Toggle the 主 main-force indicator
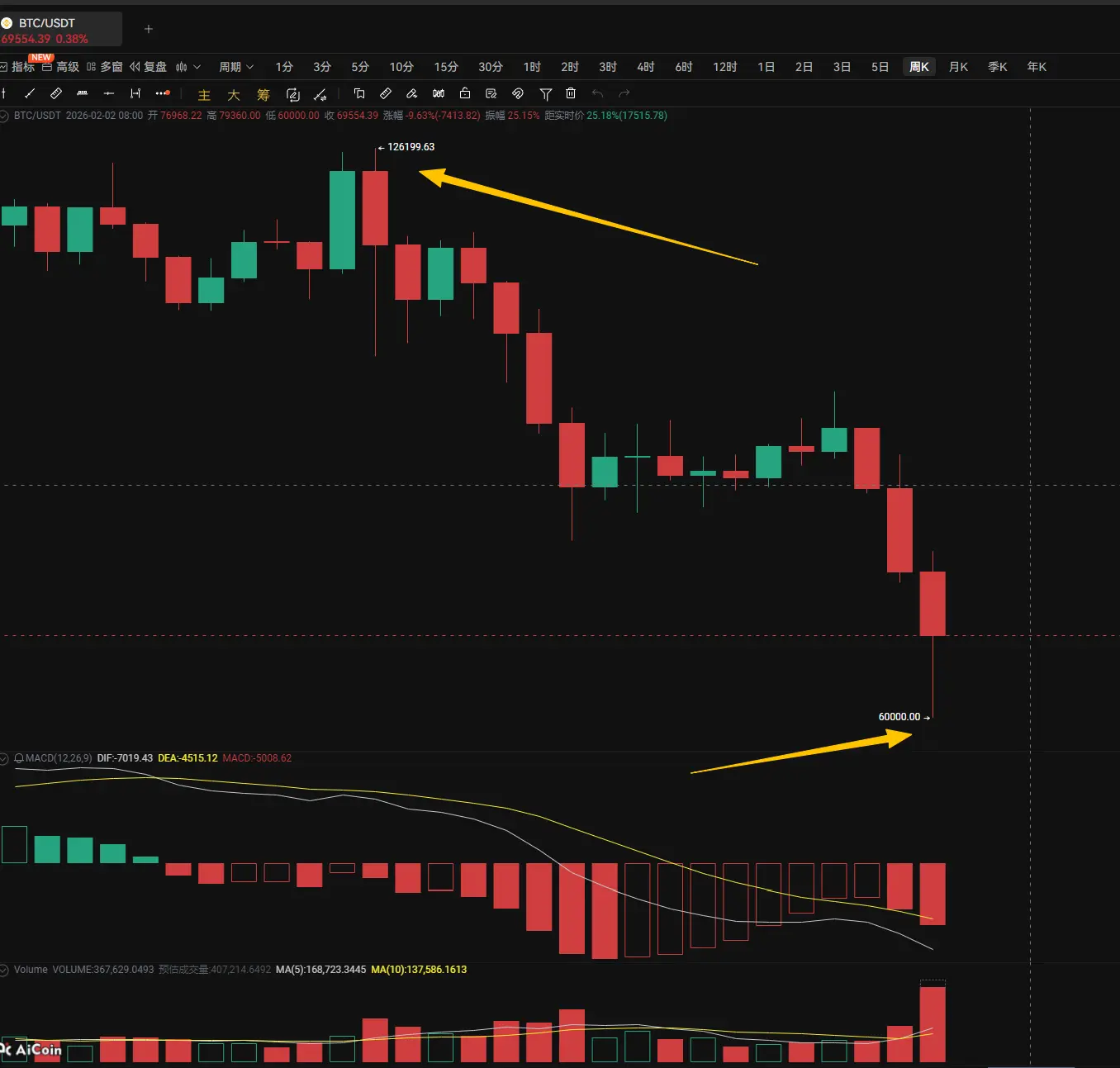 204,95
